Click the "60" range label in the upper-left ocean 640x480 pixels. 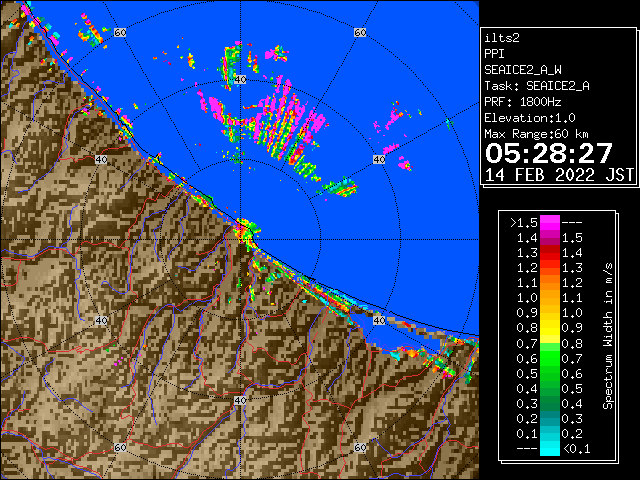[x=120, y=32]
